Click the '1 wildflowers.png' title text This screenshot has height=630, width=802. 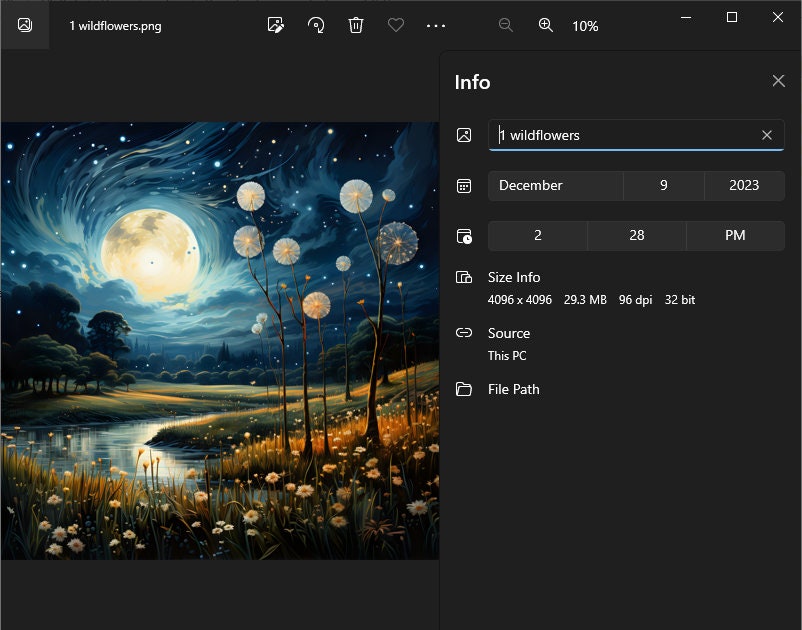click(x=116, y=26)
